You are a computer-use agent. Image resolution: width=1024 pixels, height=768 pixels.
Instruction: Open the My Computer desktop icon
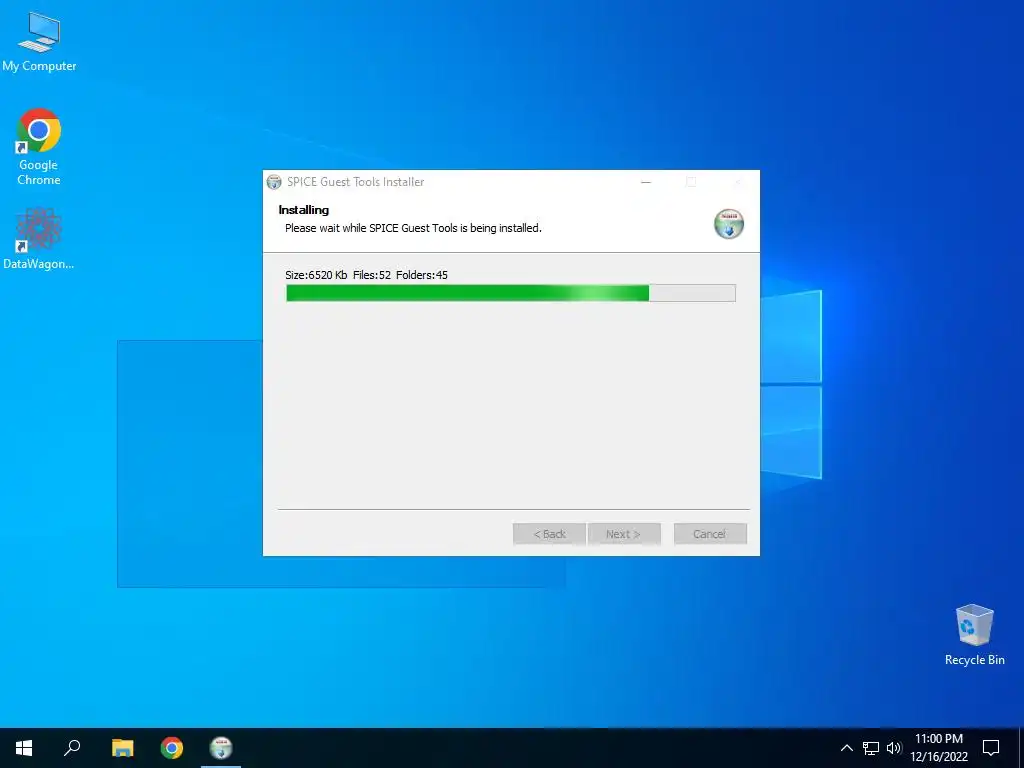[x=39, y=41]
